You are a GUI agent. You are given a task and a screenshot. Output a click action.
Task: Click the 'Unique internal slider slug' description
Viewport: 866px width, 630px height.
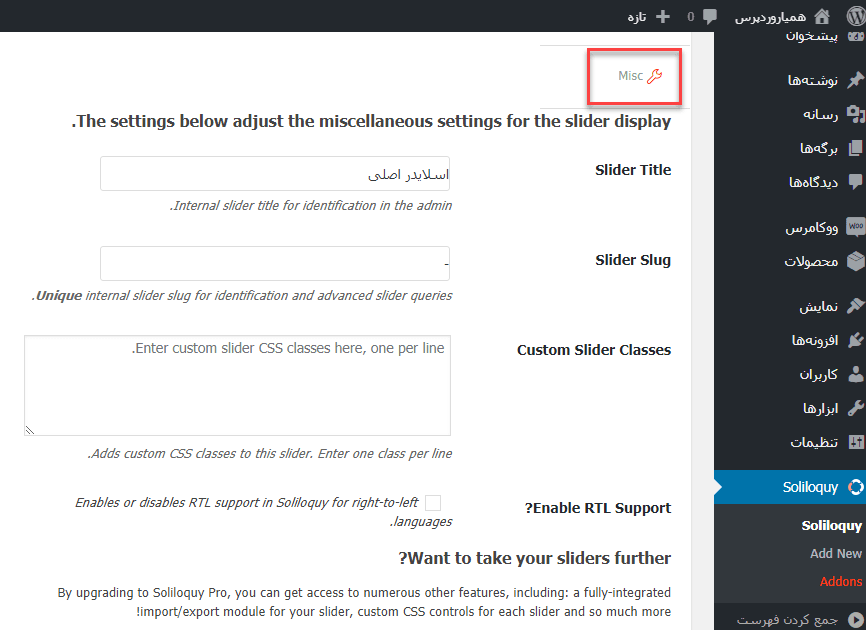click(x=242, y=295)
